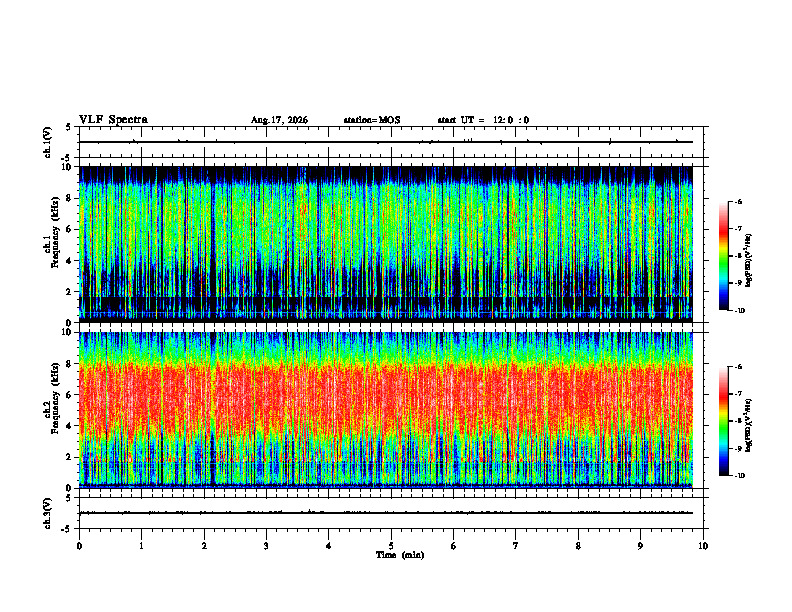Click the time axis tick label "4"
The height and width of the screenshot is (612, 792).
pos(329,546)
